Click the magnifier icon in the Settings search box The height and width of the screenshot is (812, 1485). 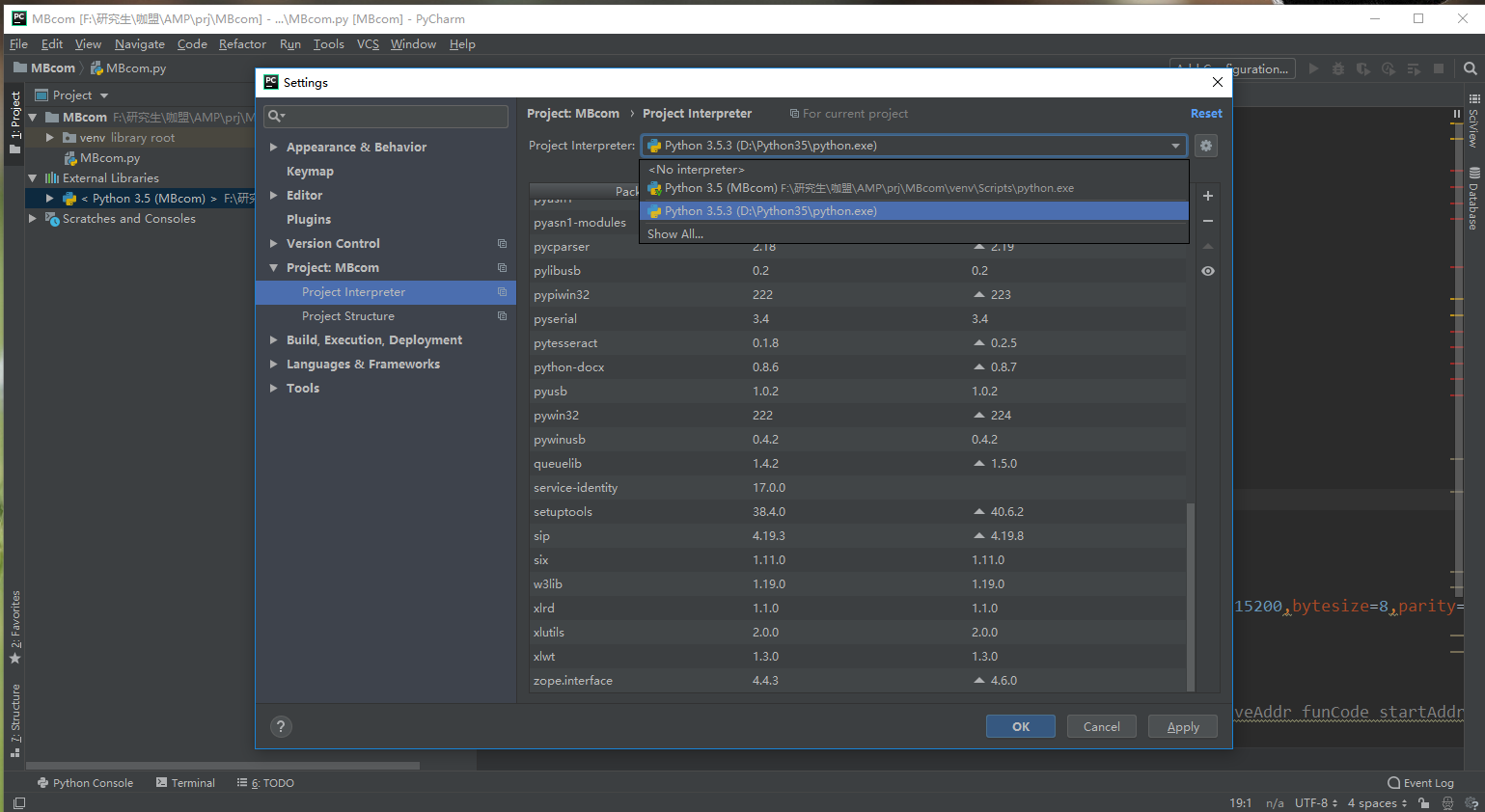[x=276, y=116]
